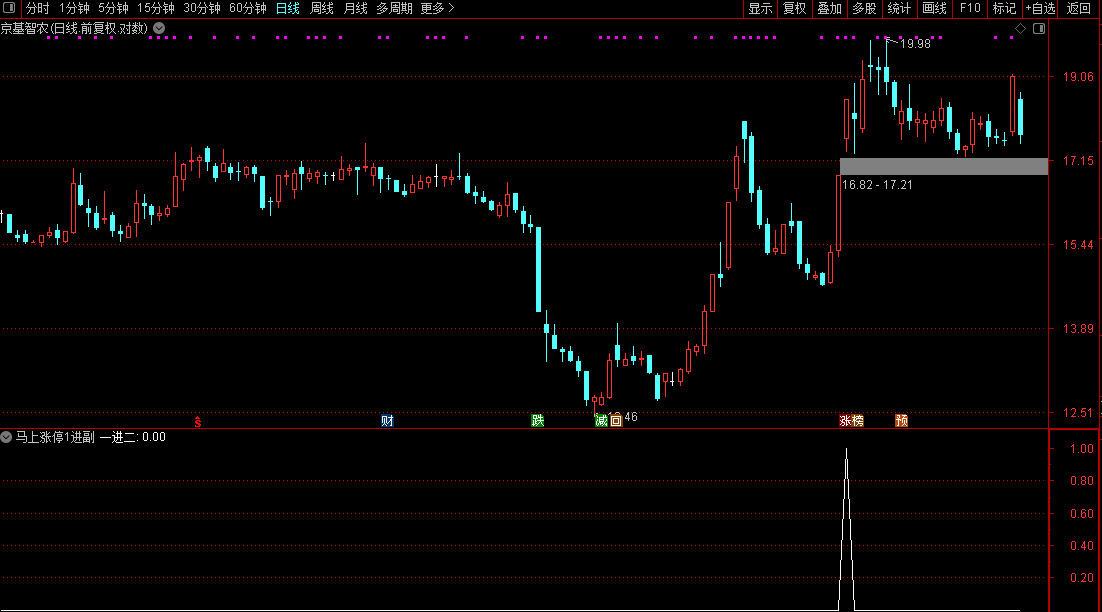The width and height of the screenshot is (1102, 612).
Task: Click the red S marker below the chart
Action: pos(198,422)
